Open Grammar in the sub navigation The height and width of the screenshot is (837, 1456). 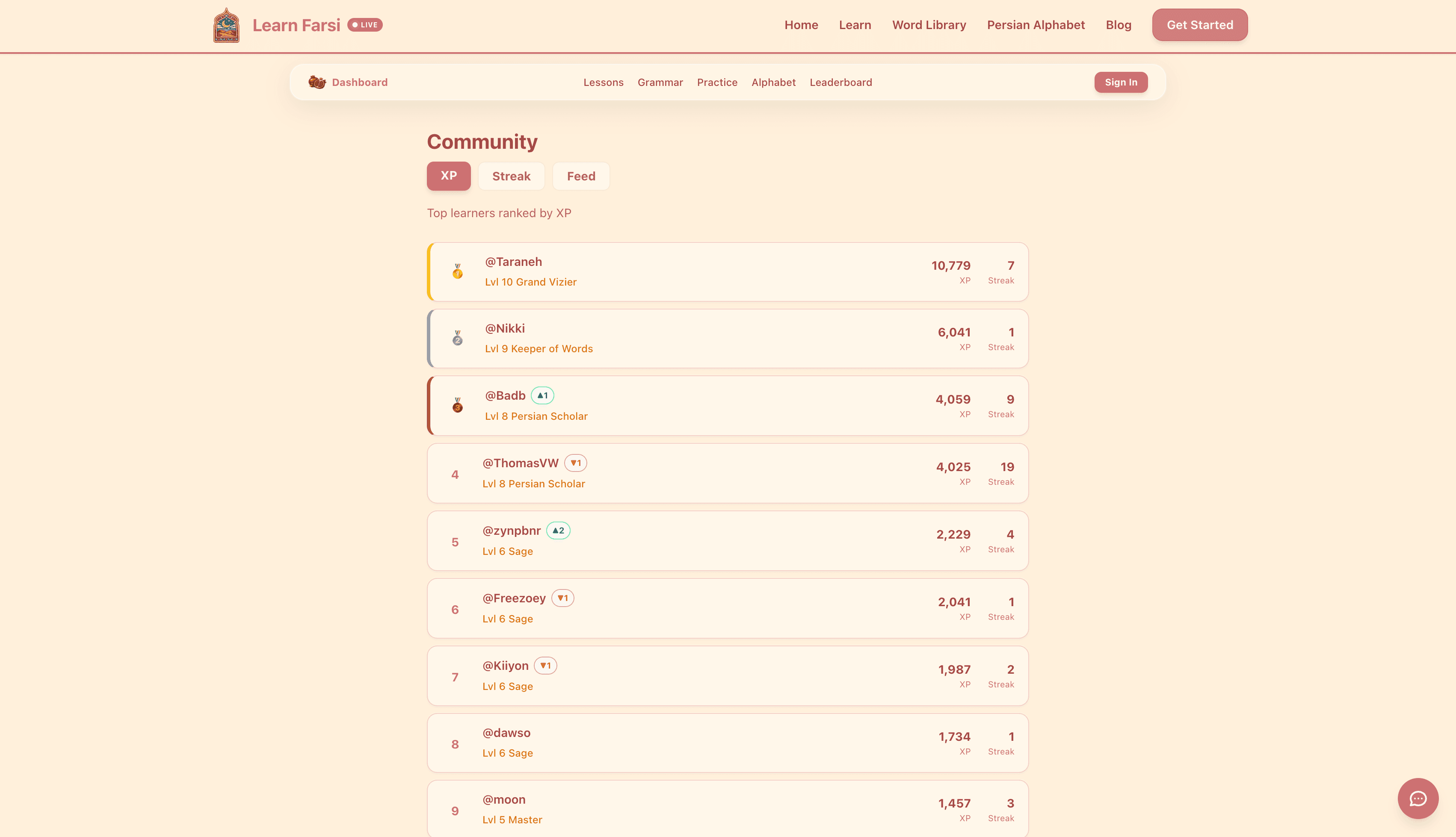[660, 82]
